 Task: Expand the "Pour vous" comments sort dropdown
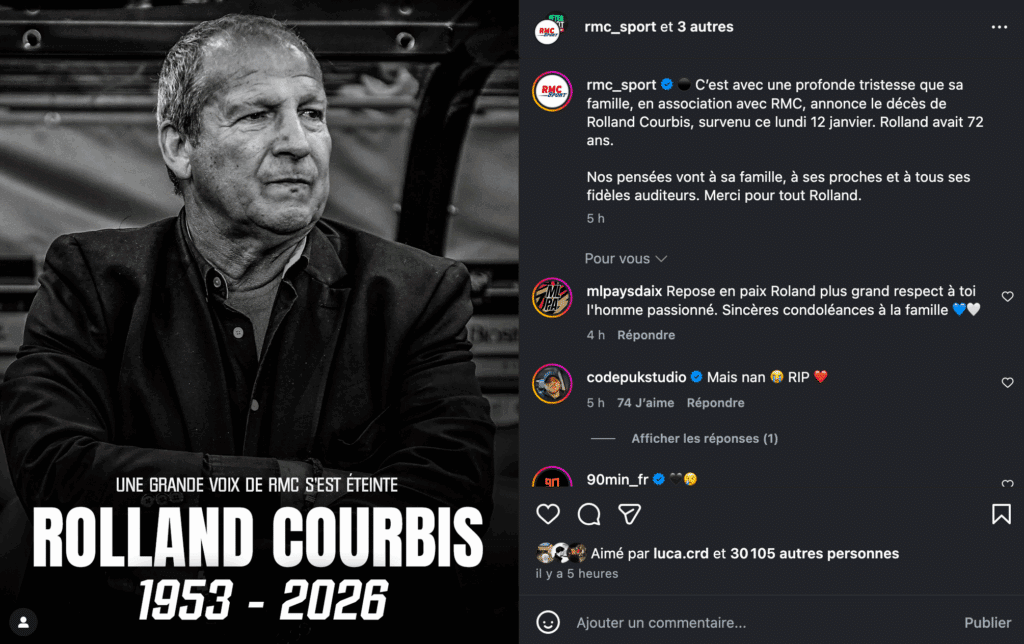pyautogui.click(x=625, y=259)
